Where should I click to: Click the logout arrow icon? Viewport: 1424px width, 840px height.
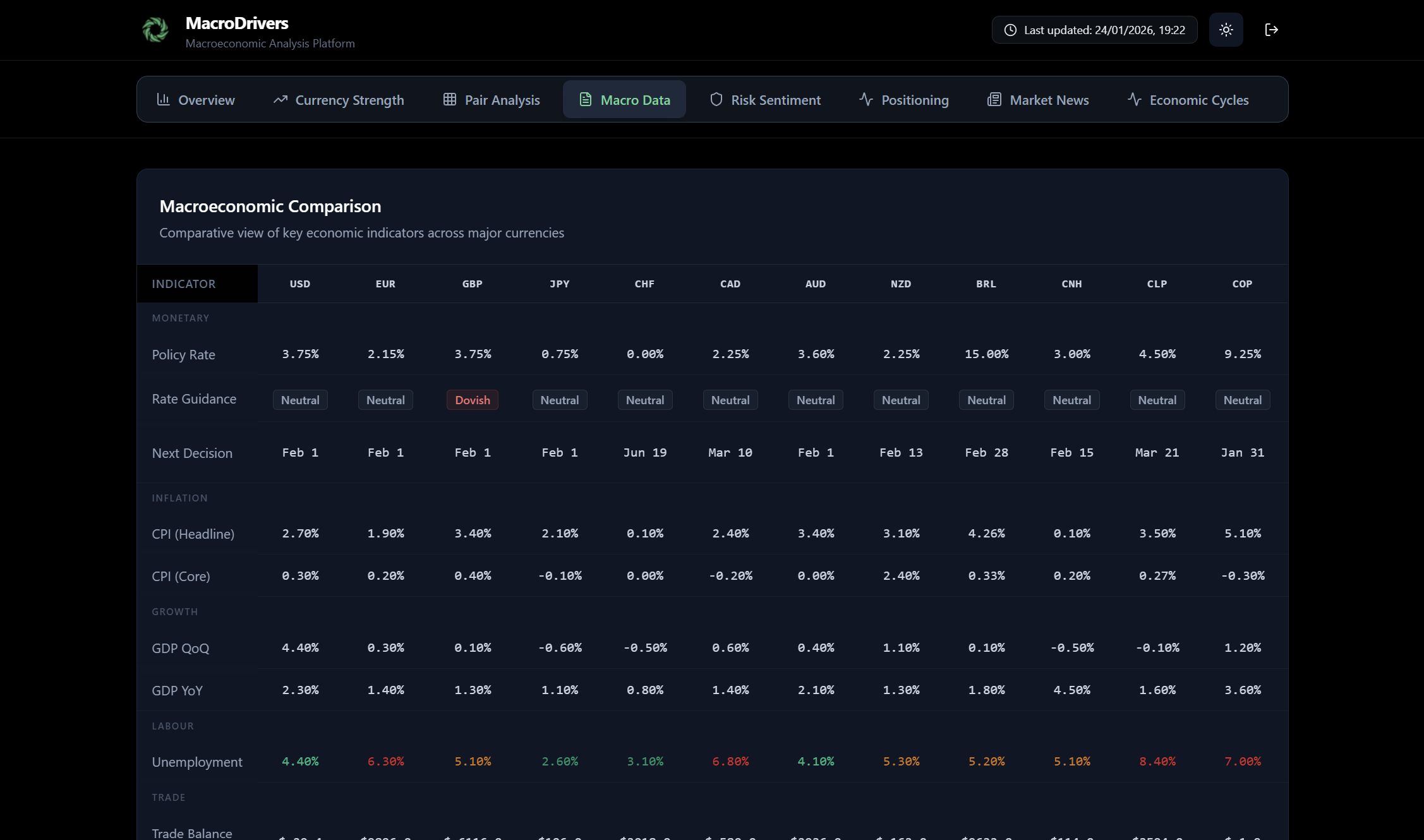[1271, 30]
